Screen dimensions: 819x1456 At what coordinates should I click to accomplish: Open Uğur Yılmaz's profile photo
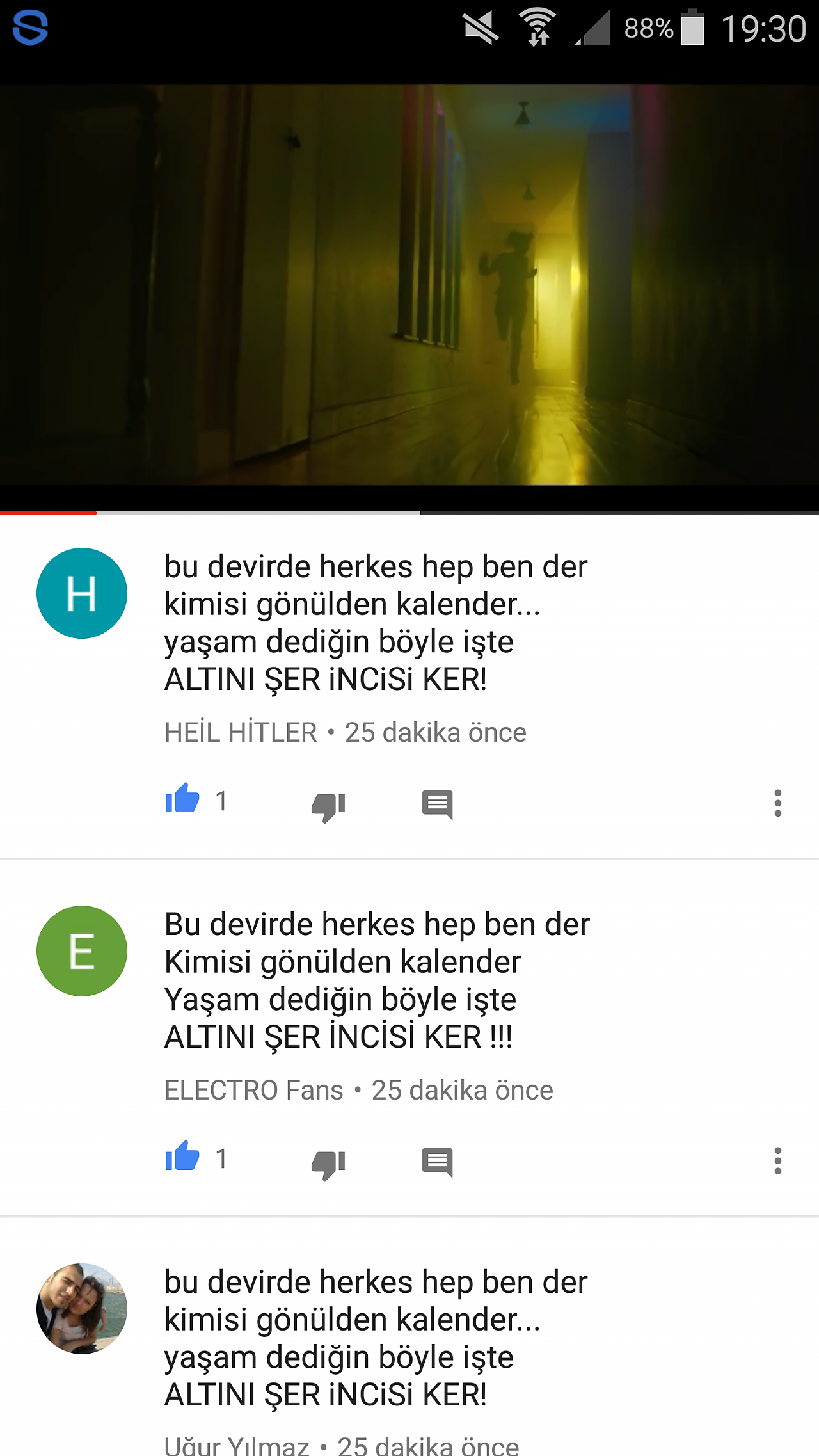point(82,1309)
